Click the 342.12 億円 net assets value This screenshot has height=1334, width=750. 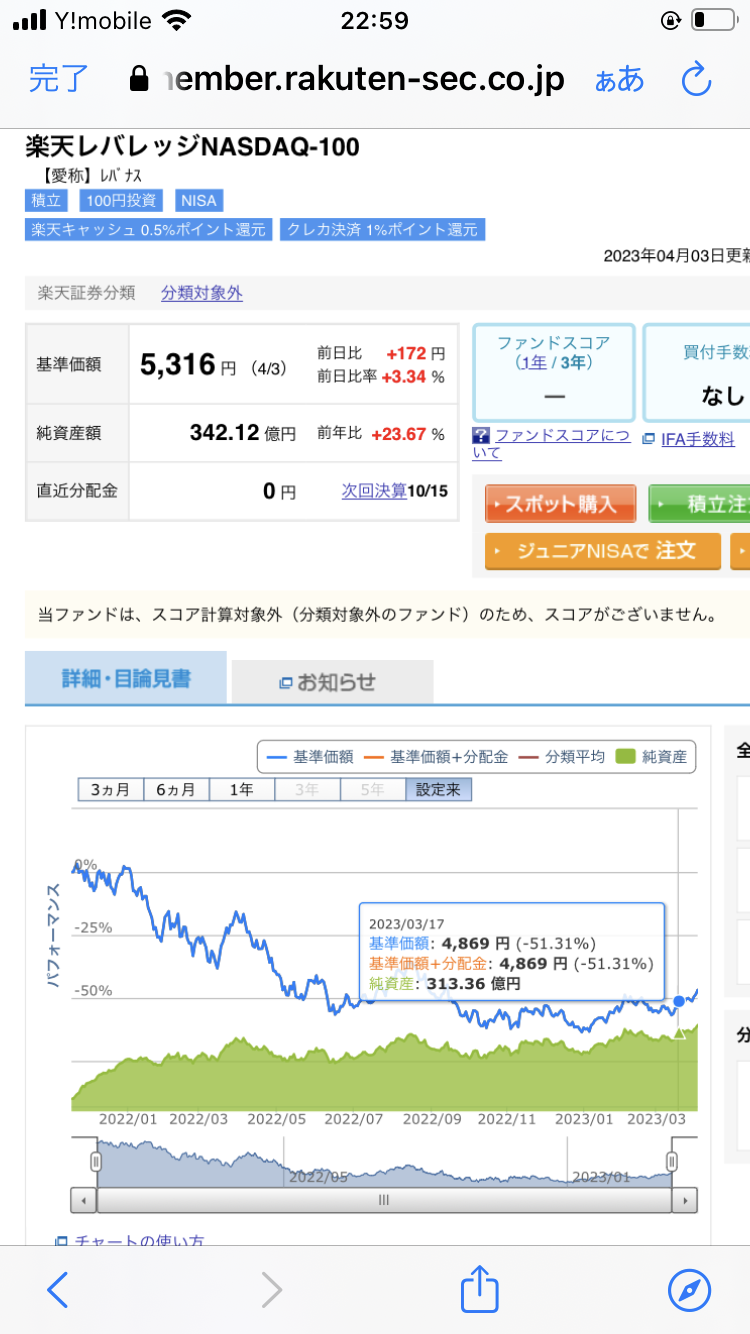[243, 433]
